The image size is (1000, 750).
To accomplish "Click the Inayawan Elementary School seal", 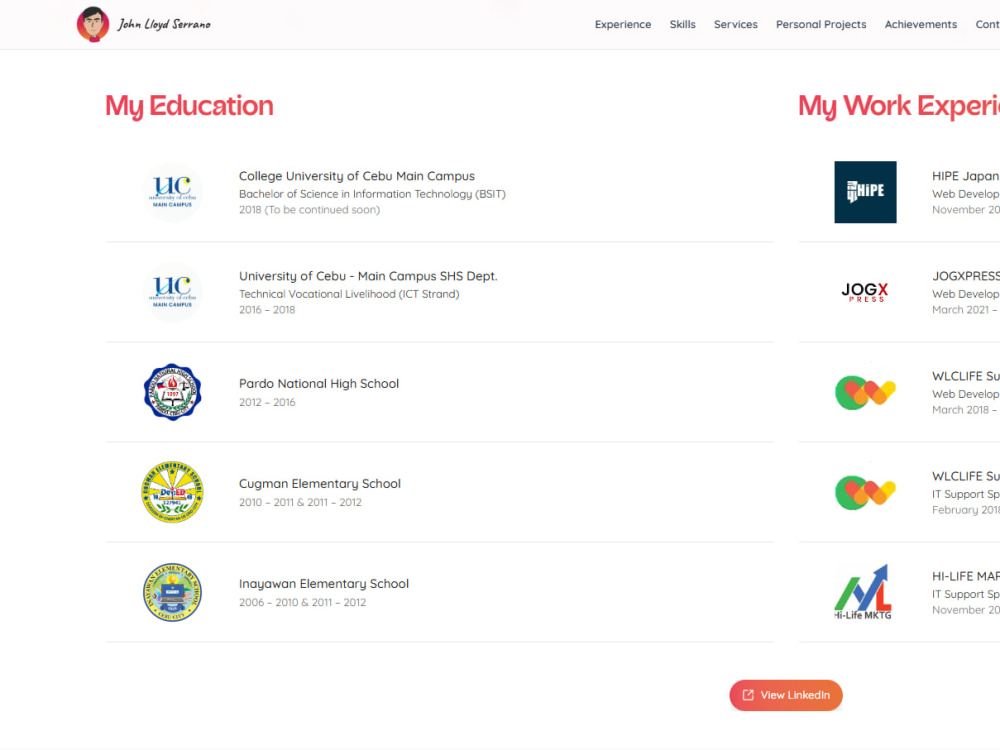I will [172, 592].
